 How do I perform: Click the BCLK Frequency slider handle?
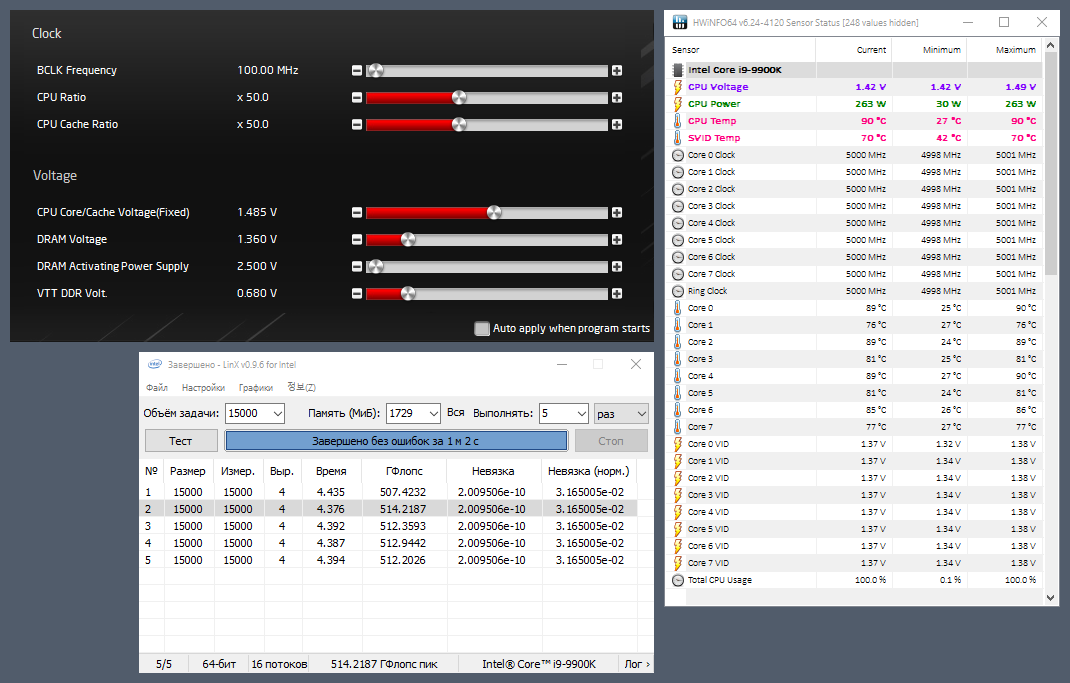376,70
